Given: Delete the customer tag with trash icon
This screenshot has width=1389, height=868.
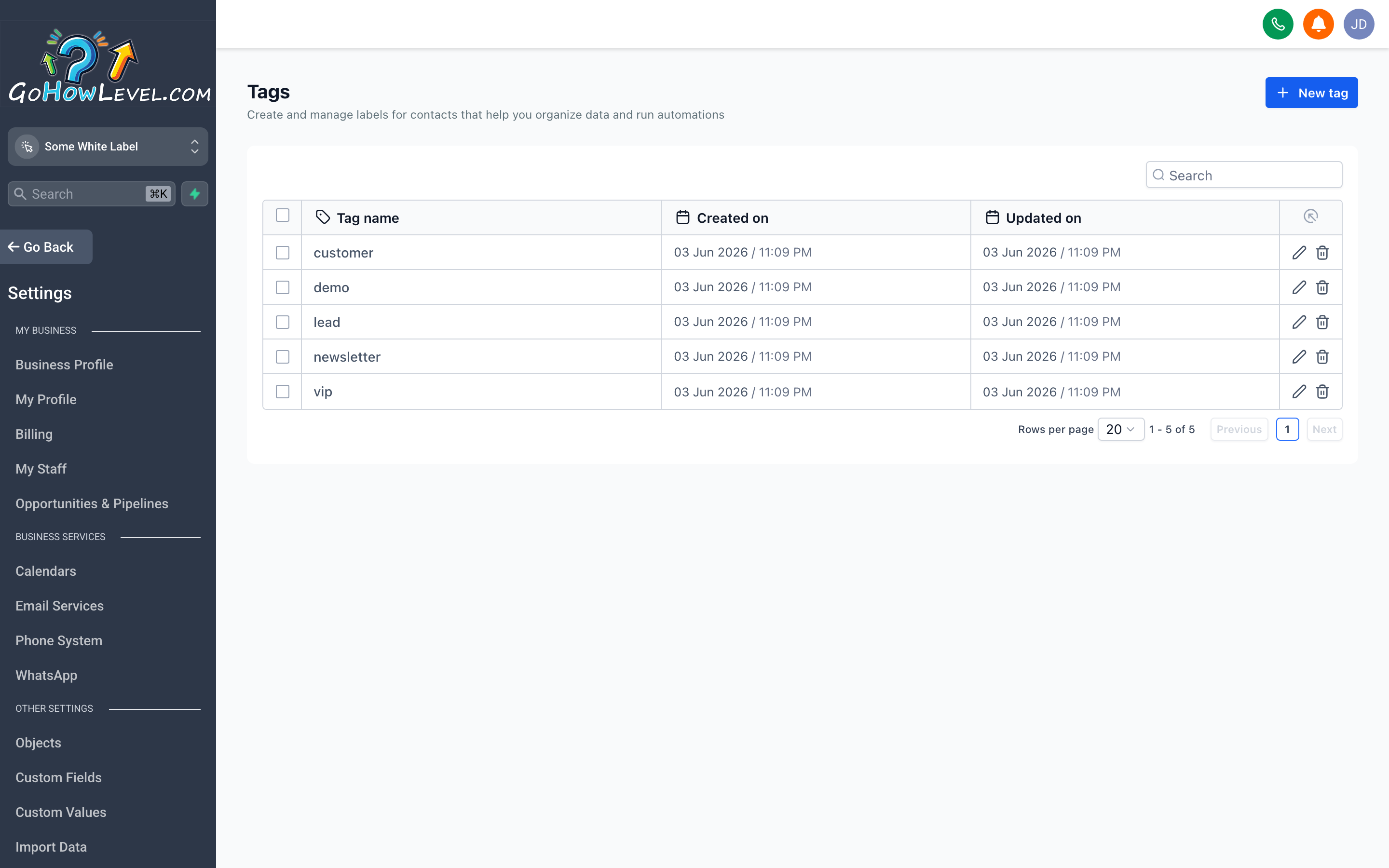Looking at the screenshot, I should click(x=1322, y=253).
